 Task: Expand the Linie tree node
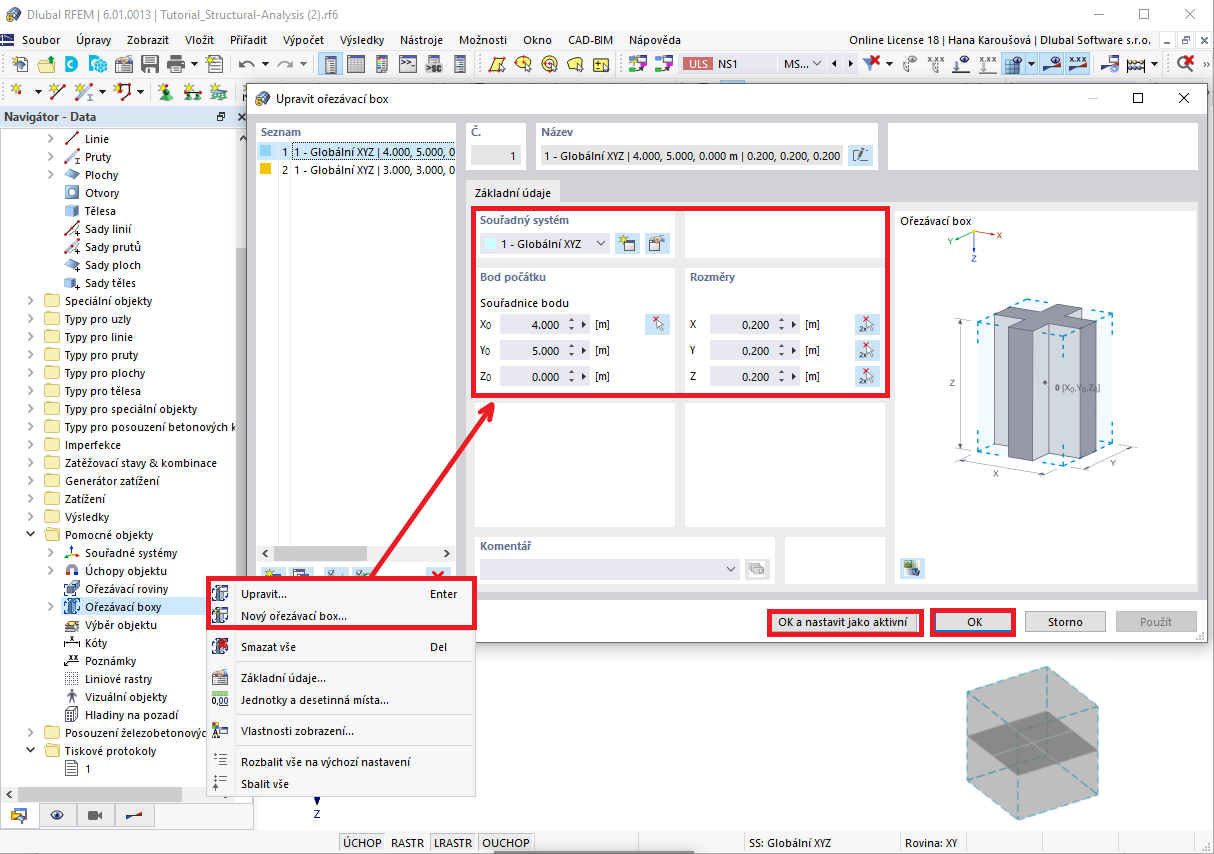click(51, 139)
